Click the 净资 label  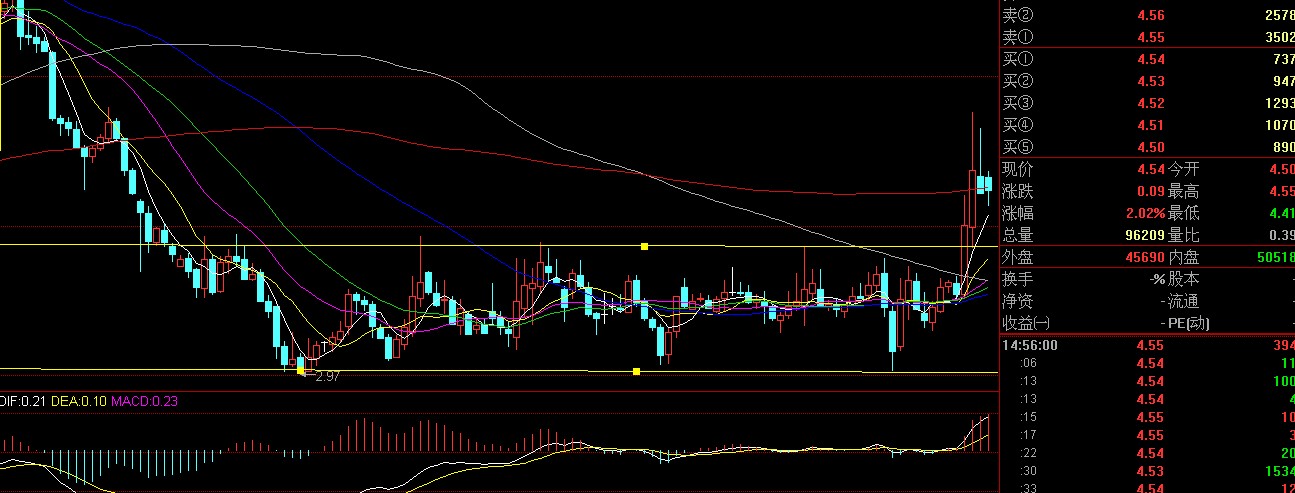point(1017,301)
